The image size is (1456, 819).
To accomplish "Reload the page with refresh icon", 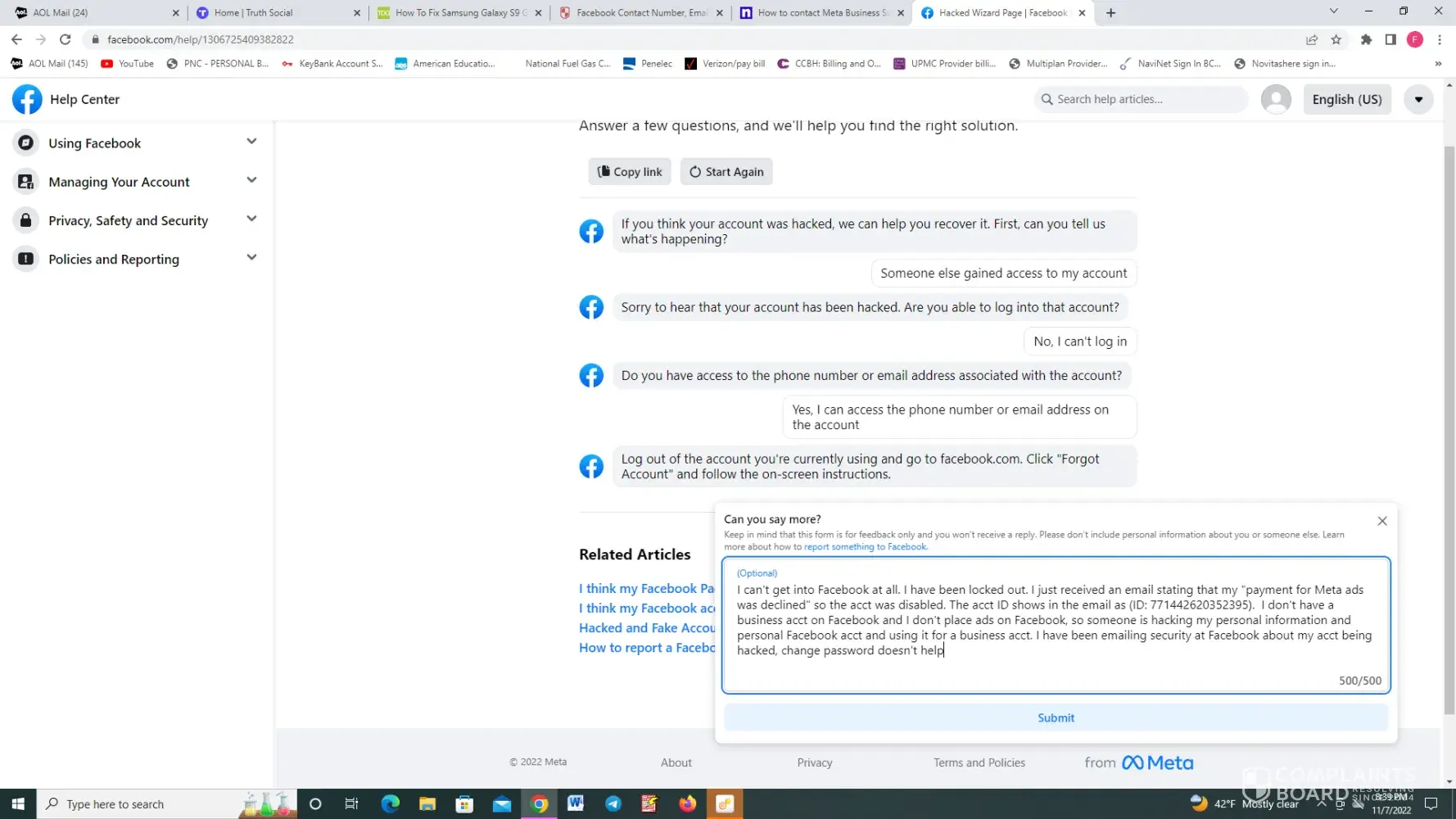I will [66, 39].
